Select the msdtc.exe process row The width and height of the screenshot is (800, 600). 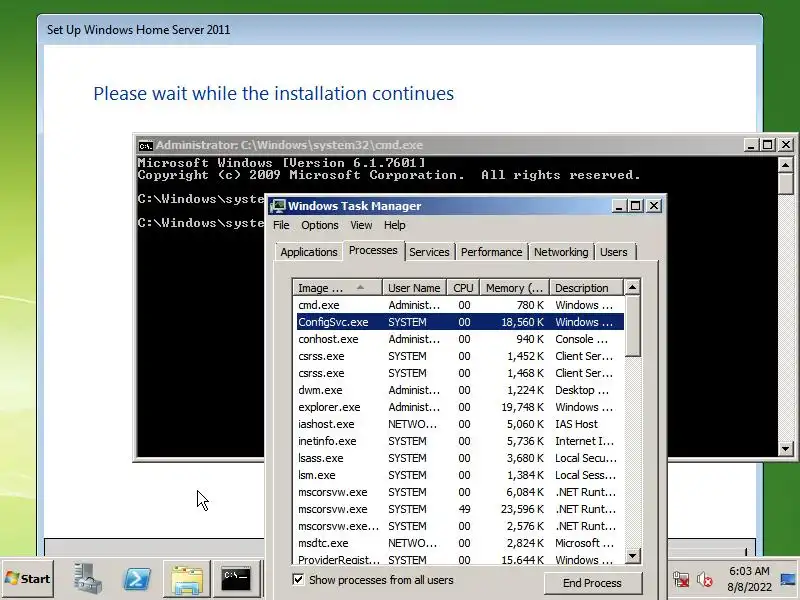[460, 543]
